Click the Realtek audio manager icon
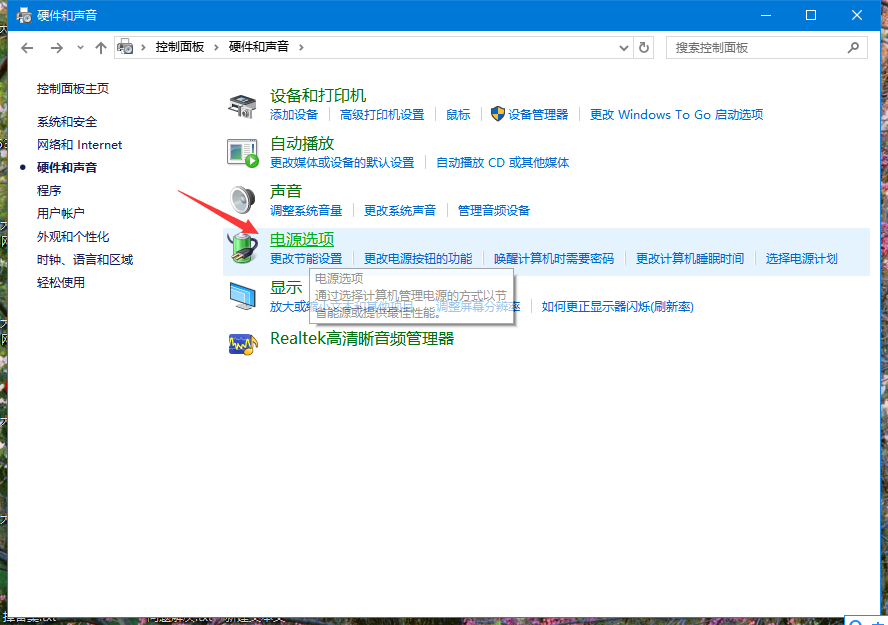 click(x=243, y=344)
